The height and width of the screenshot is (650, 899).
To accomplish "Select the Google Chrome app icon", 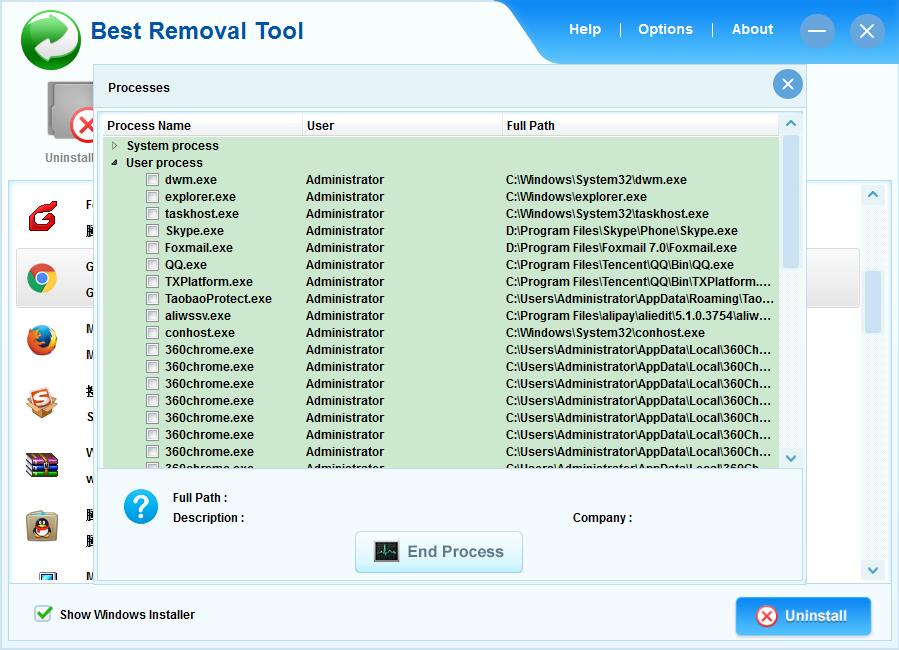I will coord(42,279).
